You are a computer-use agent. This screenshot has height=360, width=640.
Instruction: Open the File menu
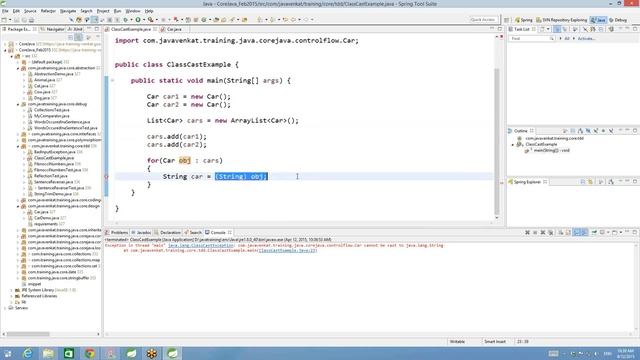[x=5, y=11]
